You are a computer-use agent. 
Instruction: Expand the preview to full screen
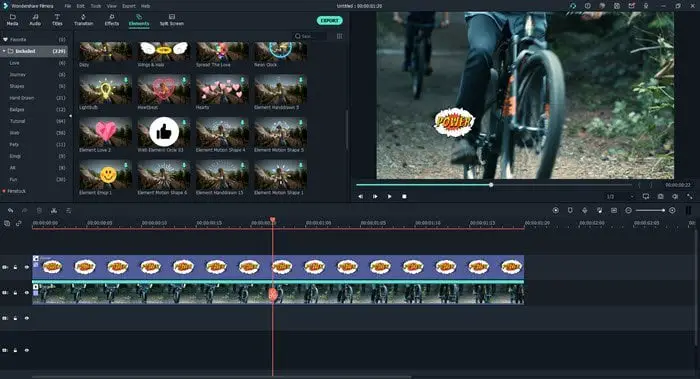tap(690, 196)
